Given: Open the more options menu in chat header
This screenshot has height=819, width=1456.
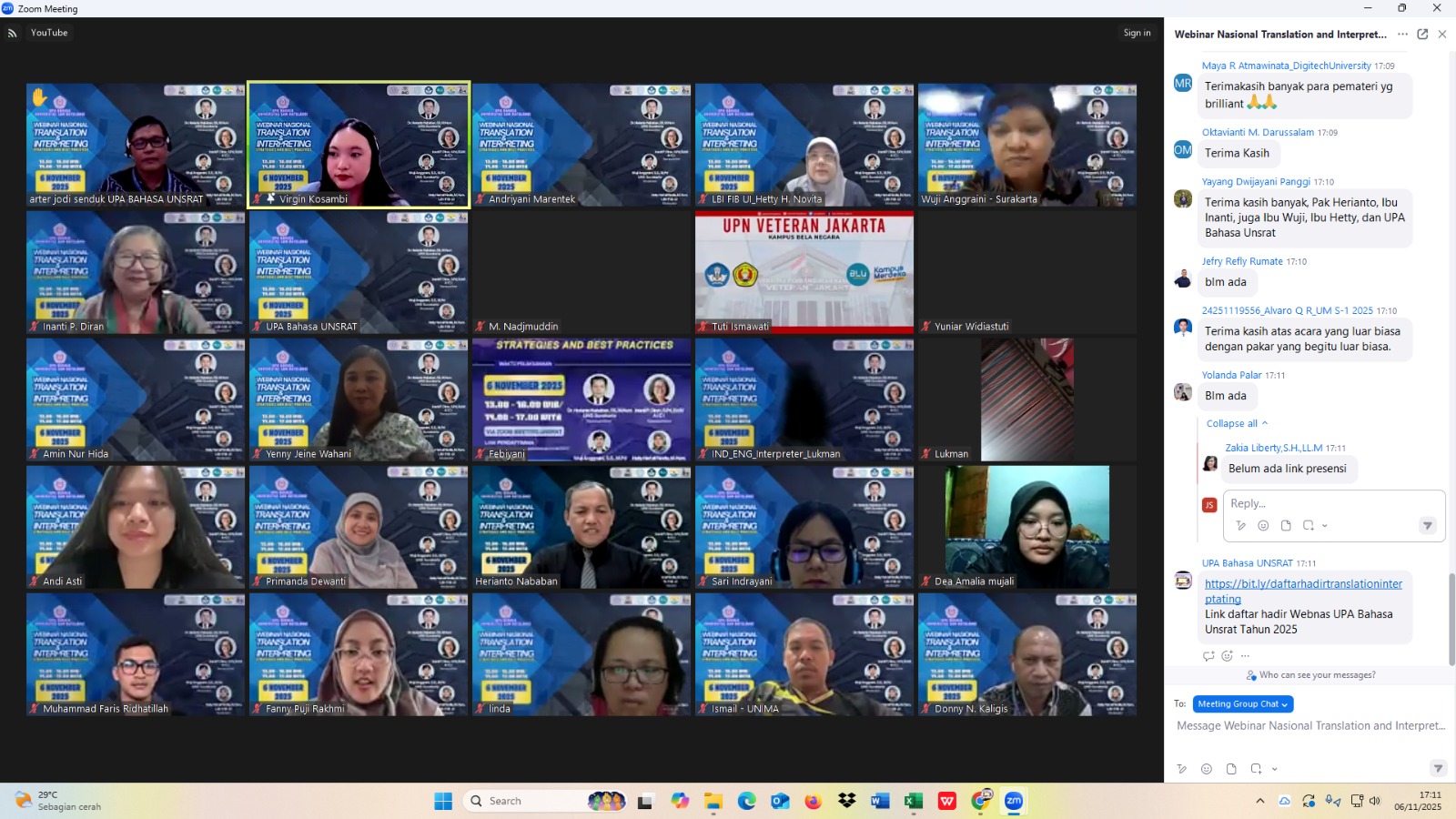Looking at the screenshot, I should tap(1402, 35).
